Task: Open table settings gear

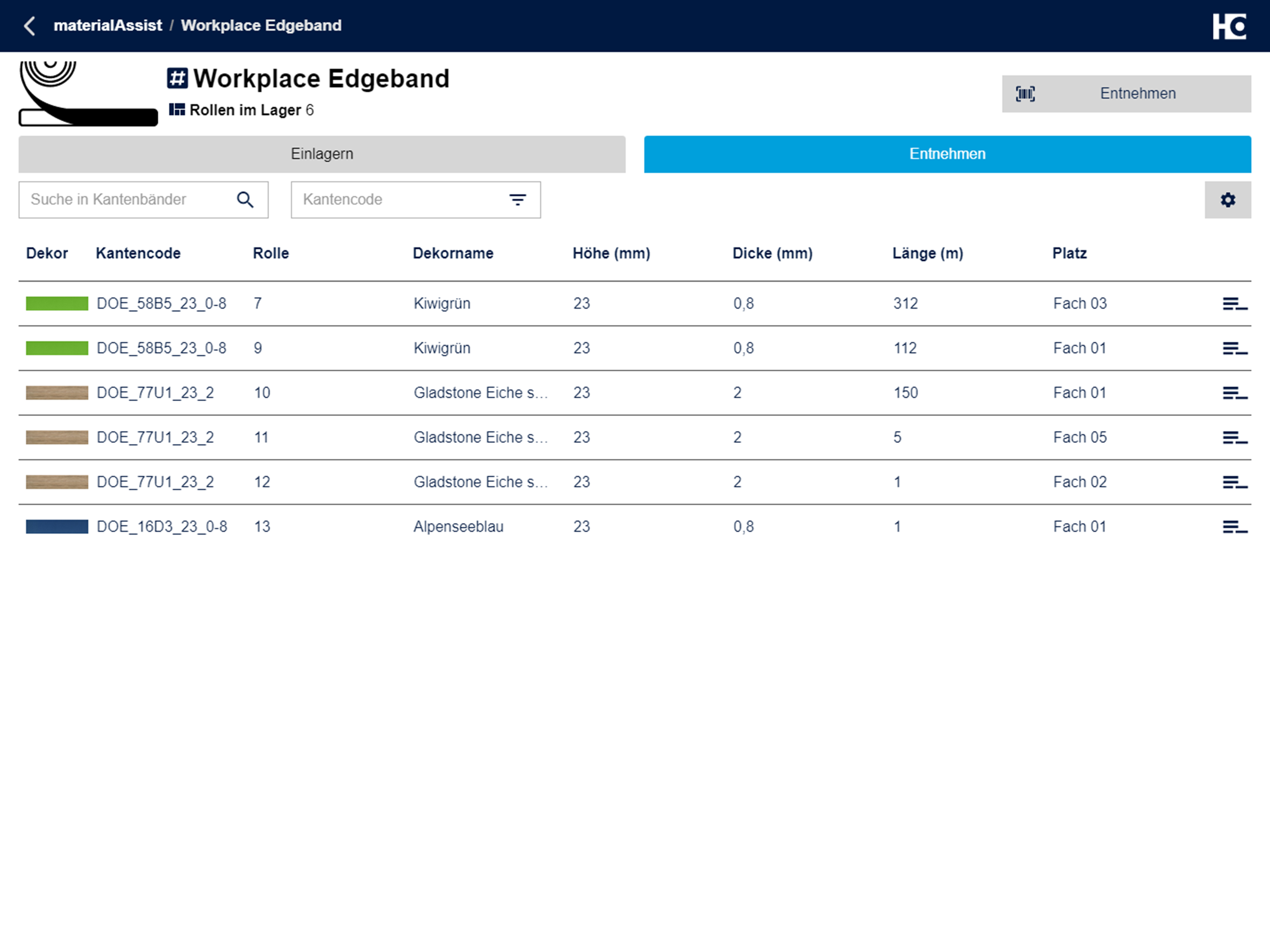Action: point(1228,200)
